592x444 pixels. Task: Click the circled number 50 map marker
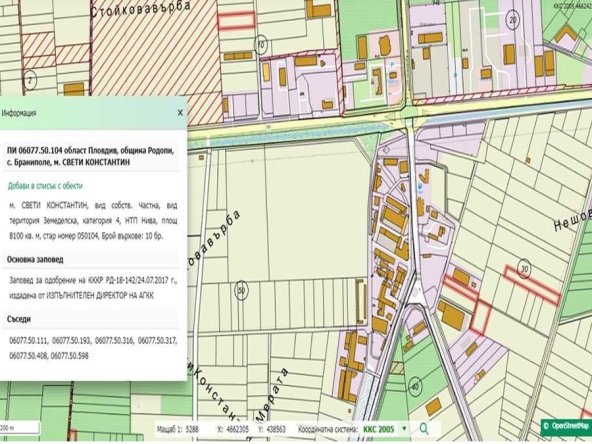[x=242, y=291]
